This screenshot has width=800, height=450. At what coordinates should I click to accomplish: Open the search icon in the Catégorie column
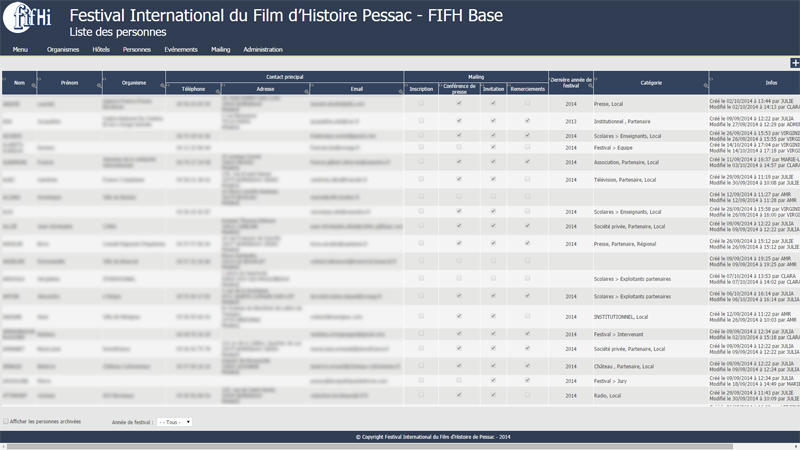point(706,86)
